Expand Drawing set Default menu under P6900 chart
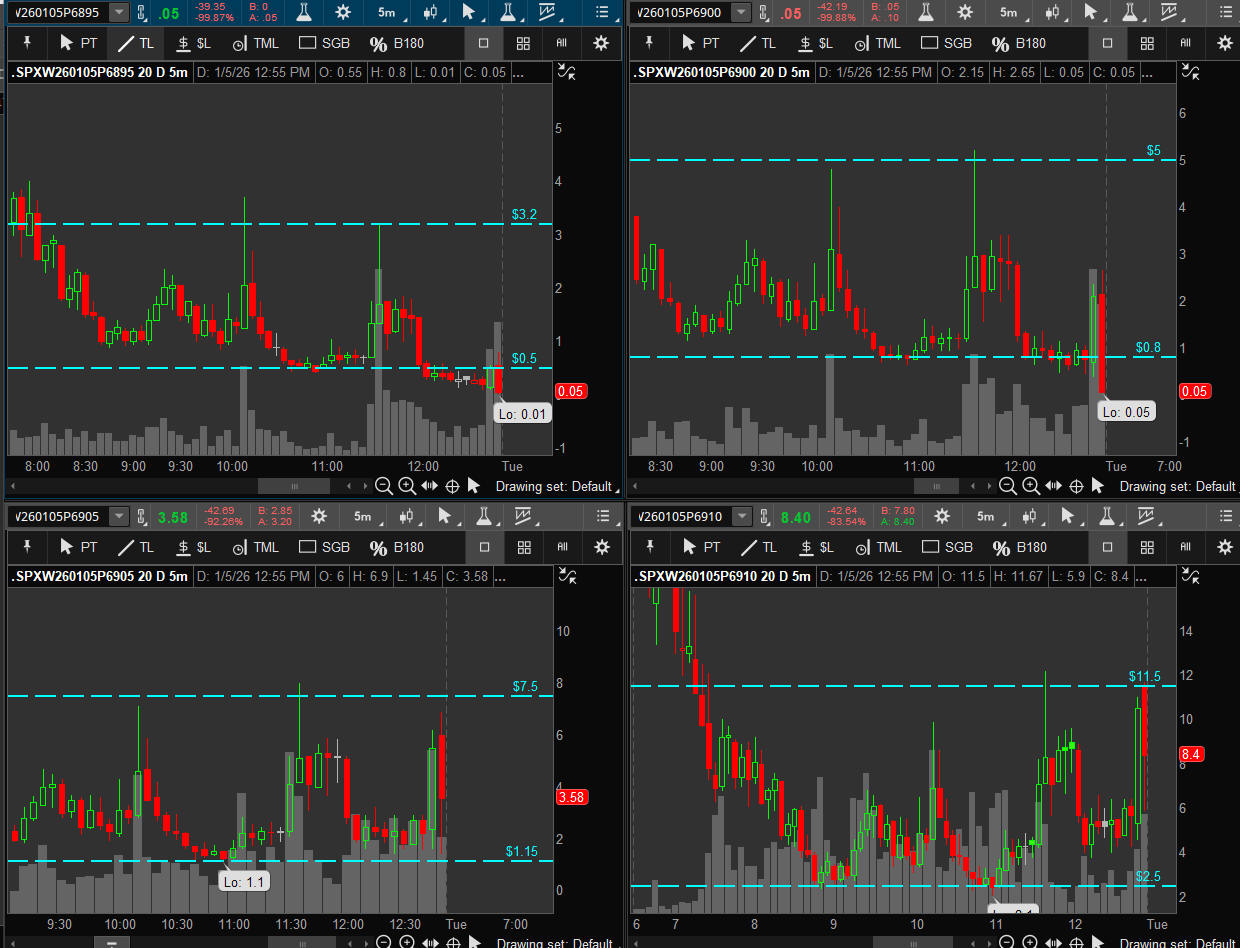The image size is (1240, 948). [1177, 486]
